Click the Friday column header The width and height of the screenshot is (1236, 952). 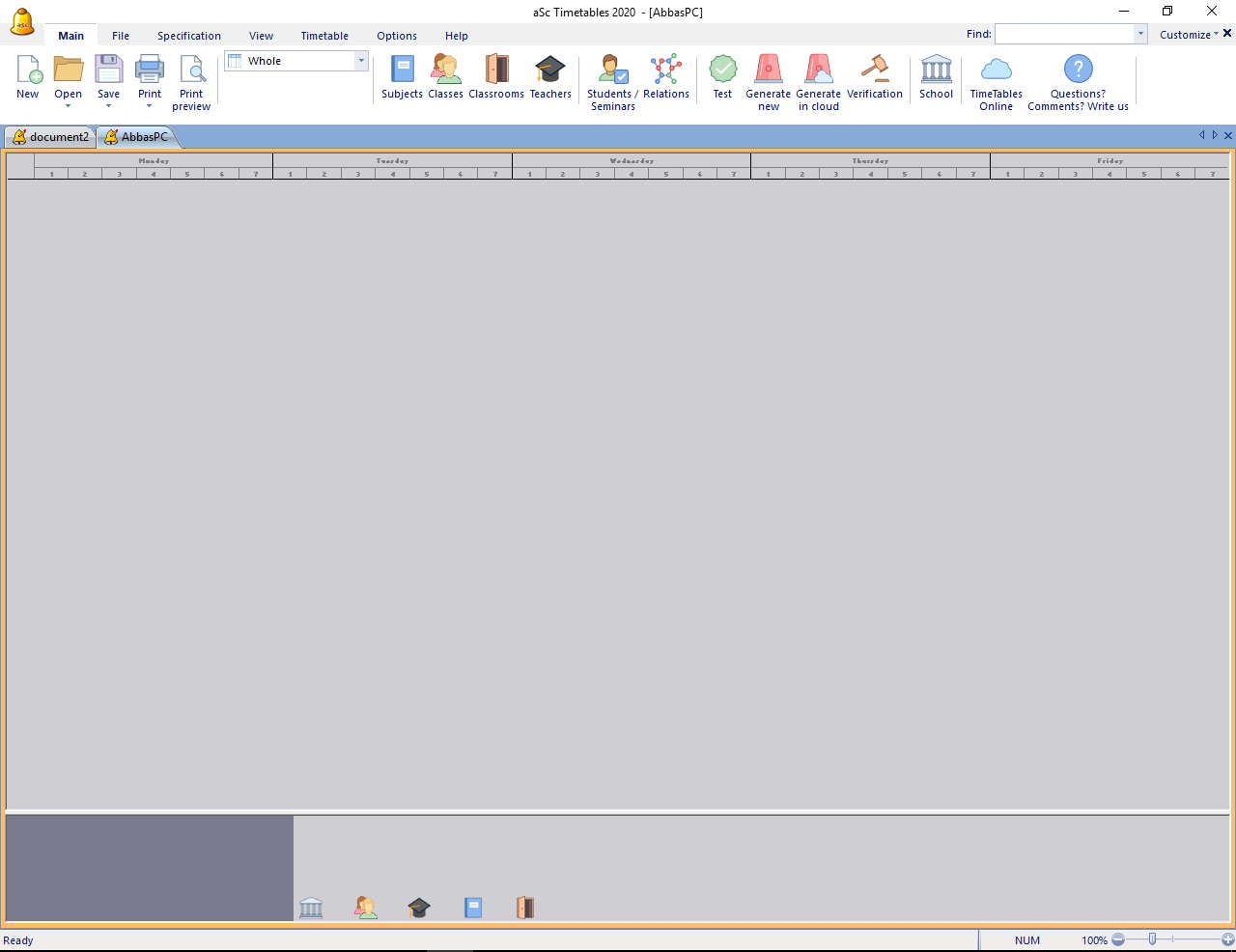pyautogui.click(x=1110, y=160)
